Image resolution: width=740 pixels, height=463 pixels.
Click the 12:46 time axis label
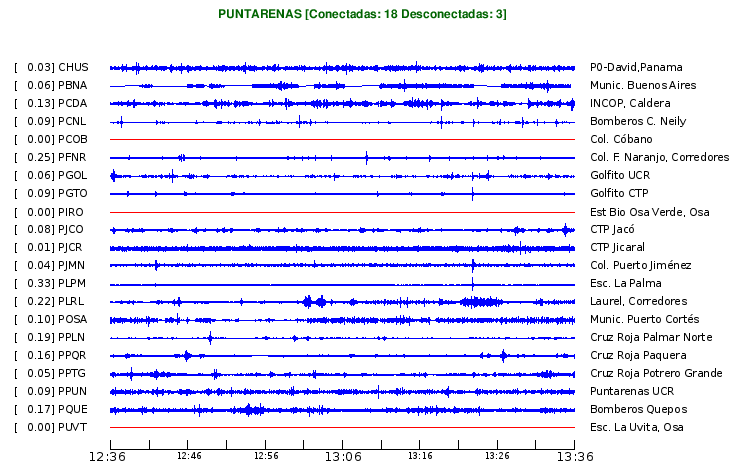click(x=189, y=456)
